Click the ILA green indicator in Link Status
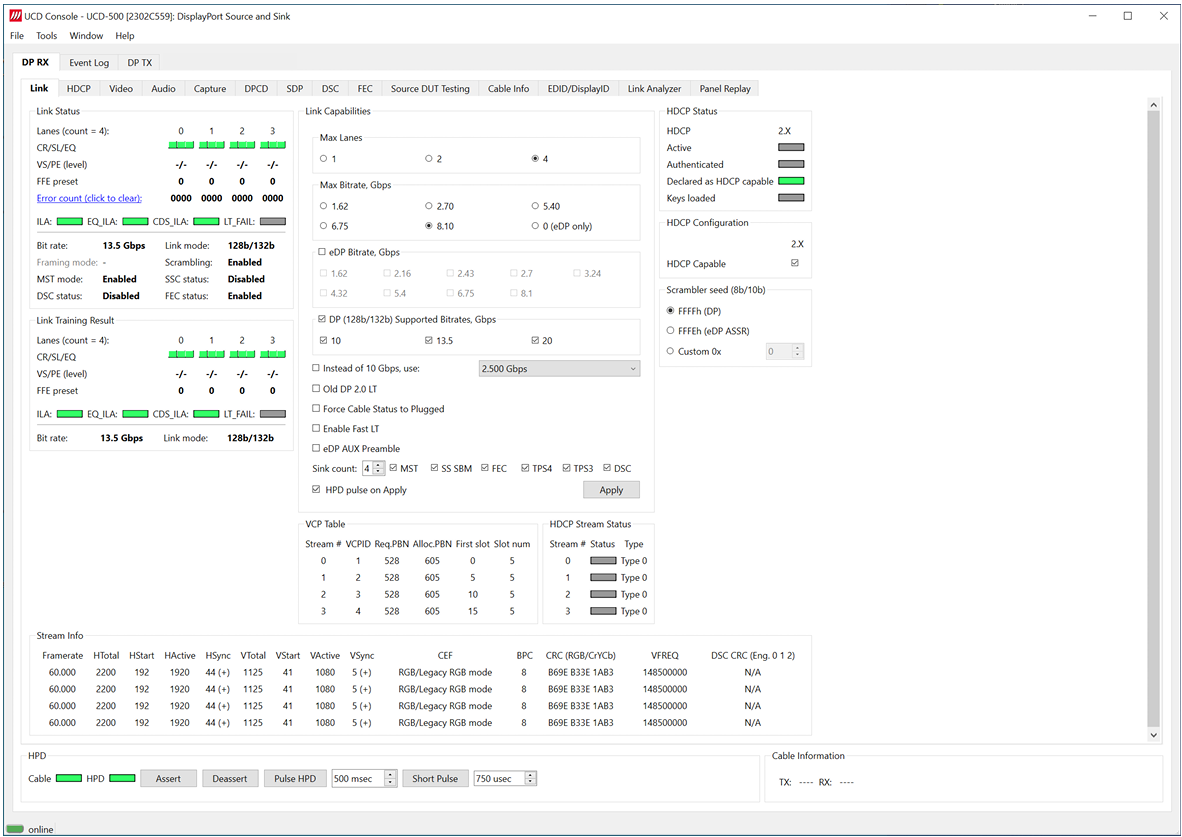The height and width of the screenshot is (837, 1182). point(69,222)
